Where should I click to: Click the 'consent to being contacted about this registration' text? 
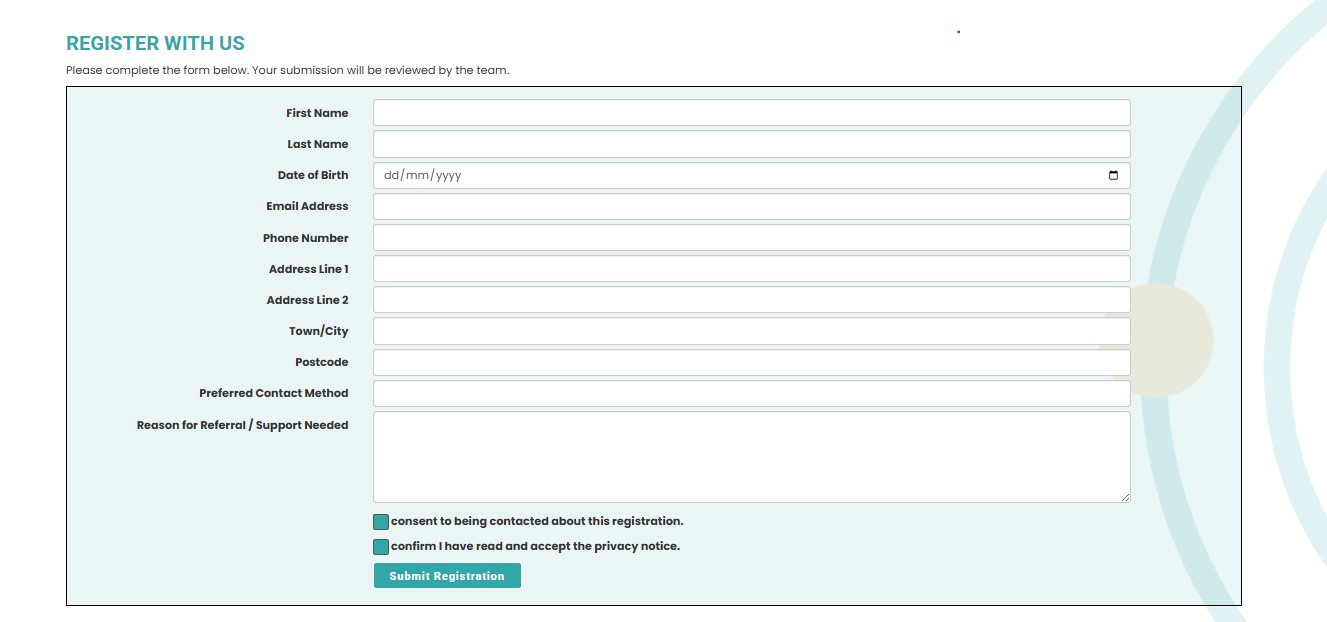pyautogui.click(x=537, y=521)
